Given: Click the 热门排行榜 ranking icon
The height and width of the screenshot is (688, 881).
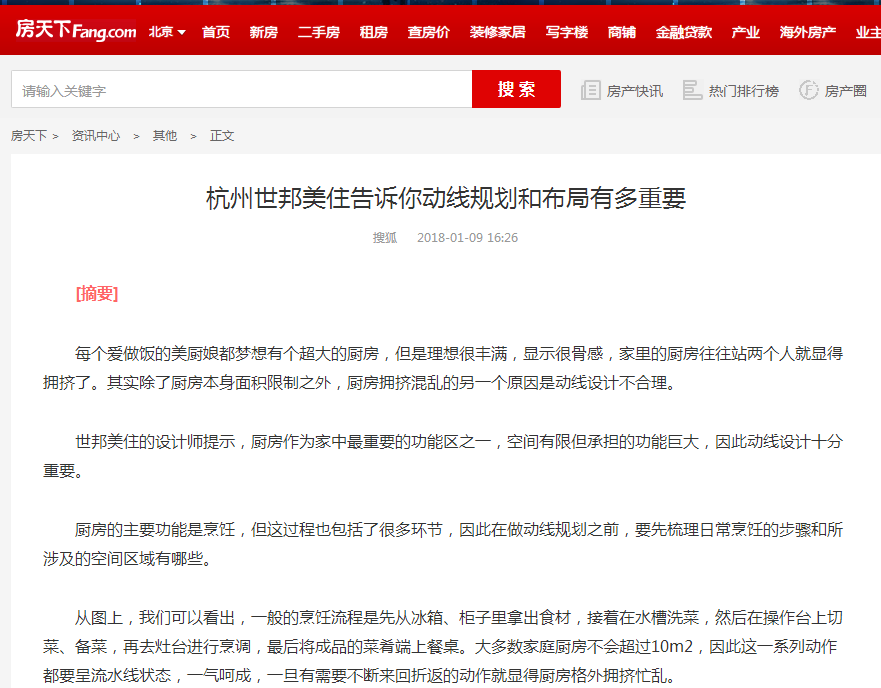Looking at the screenshot, I should (x=692, y=90).
